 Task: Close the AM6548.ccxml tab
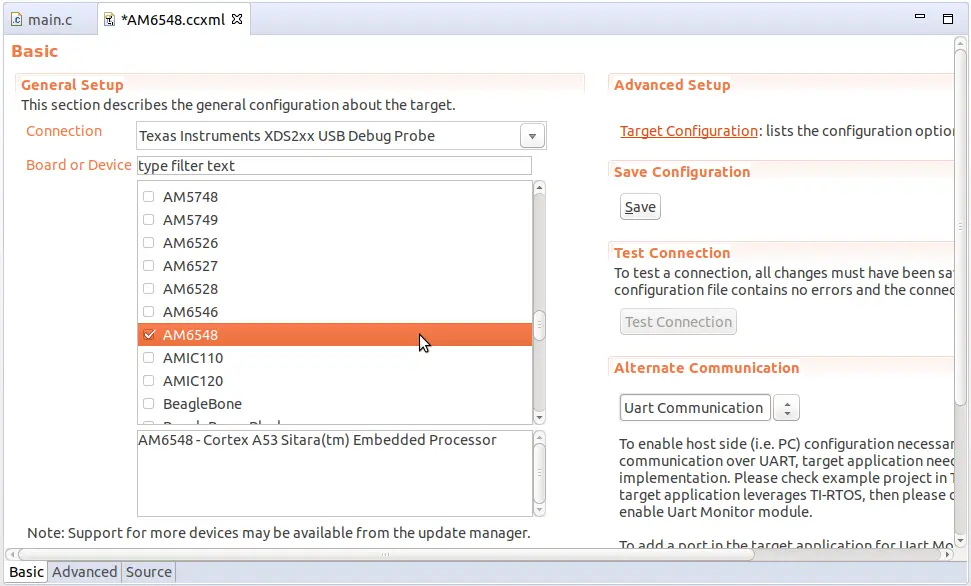(237, 19)
